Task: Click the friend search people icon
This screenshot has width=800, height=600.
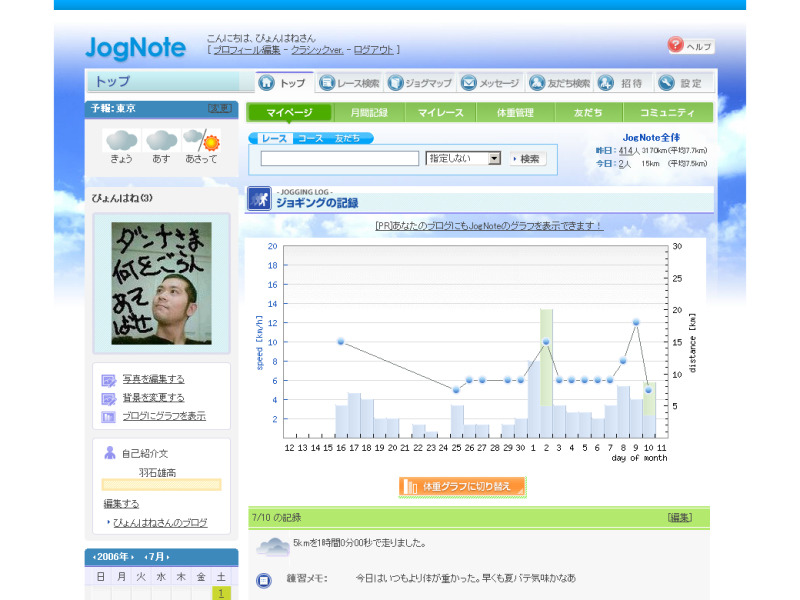Action: tap(537, 83)
